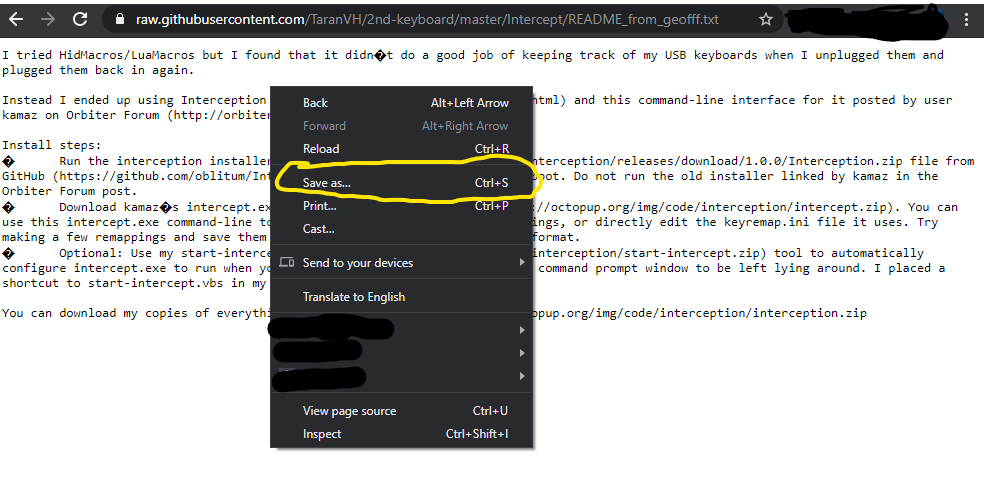Image resolution: width=984 pixels, height=502 pixels.
Task: Select View page source
Action: (x=402, y=411)
